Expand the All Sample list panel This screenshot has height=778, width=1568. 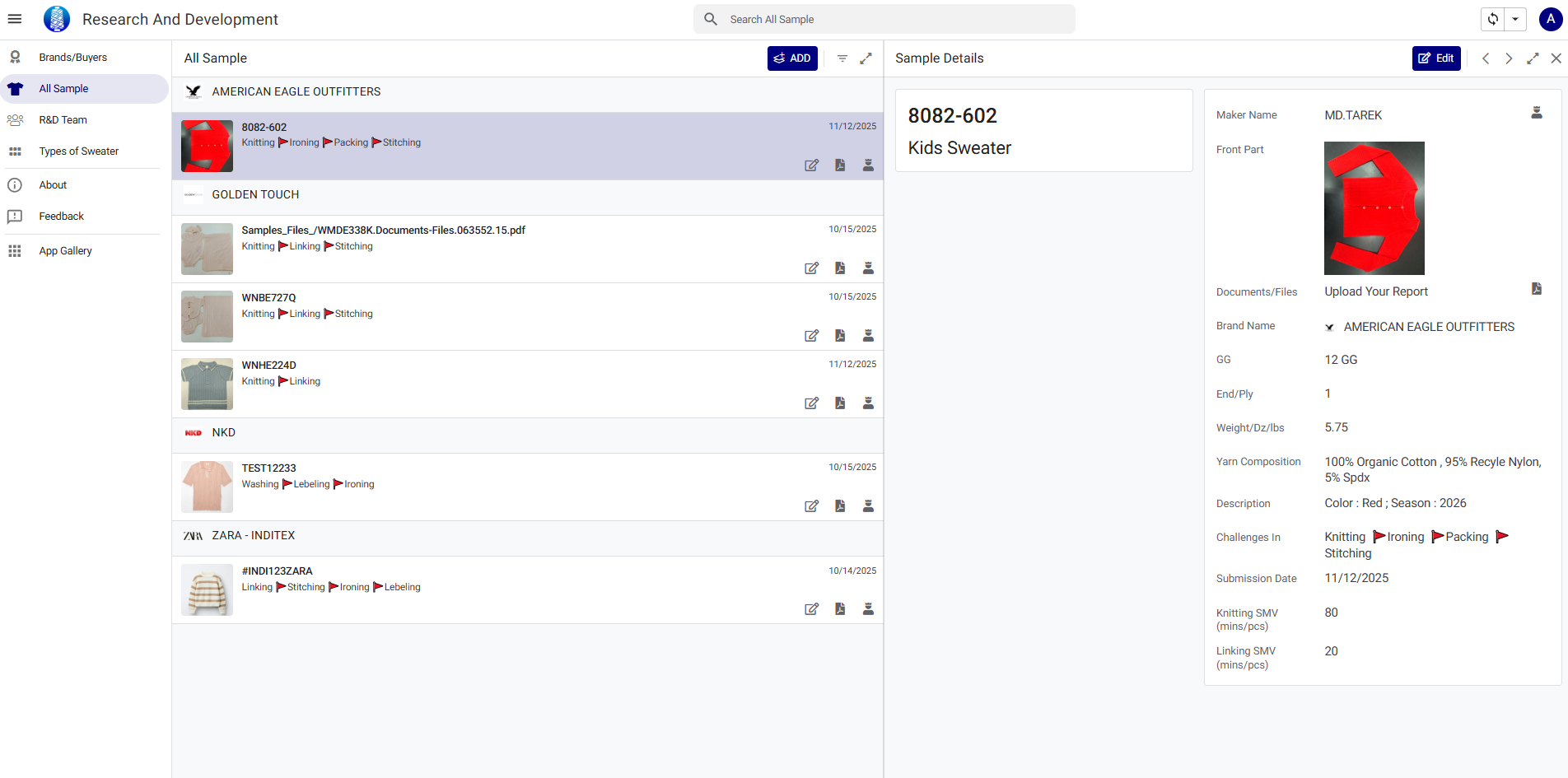tap(866, 58)
